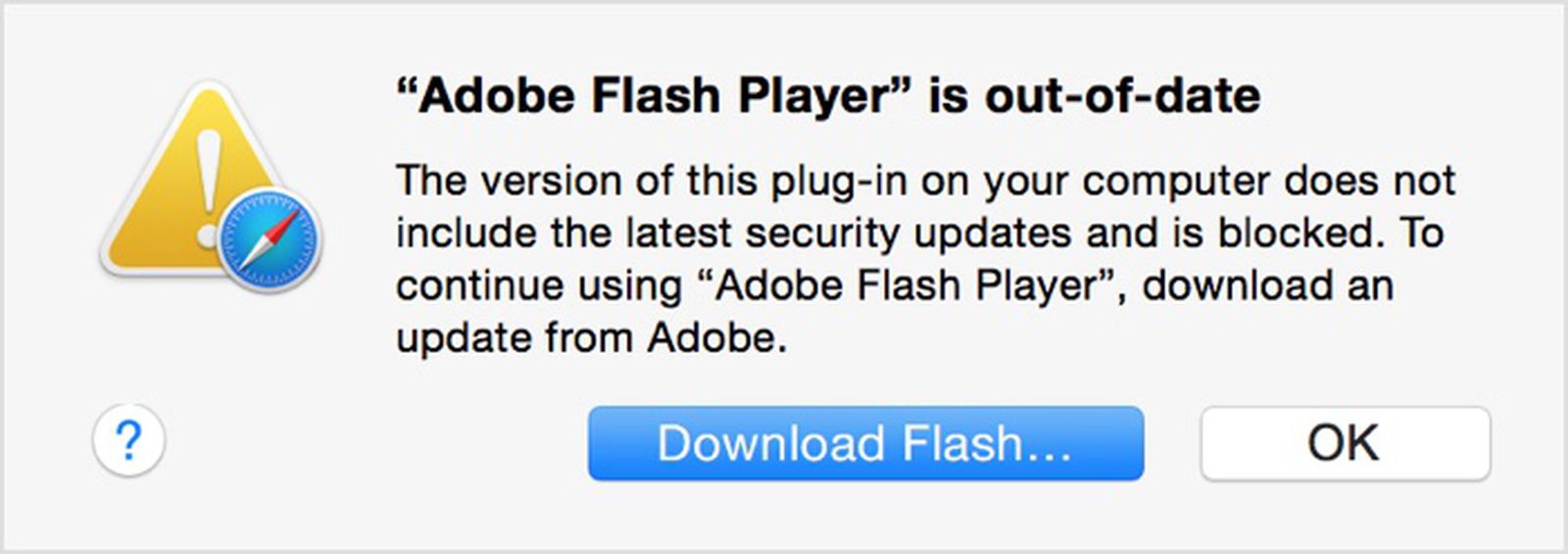1568x554 pixels.
Task: Click "include the latest" in the second line
Action: pyautogui.click(x=563, y=233)
